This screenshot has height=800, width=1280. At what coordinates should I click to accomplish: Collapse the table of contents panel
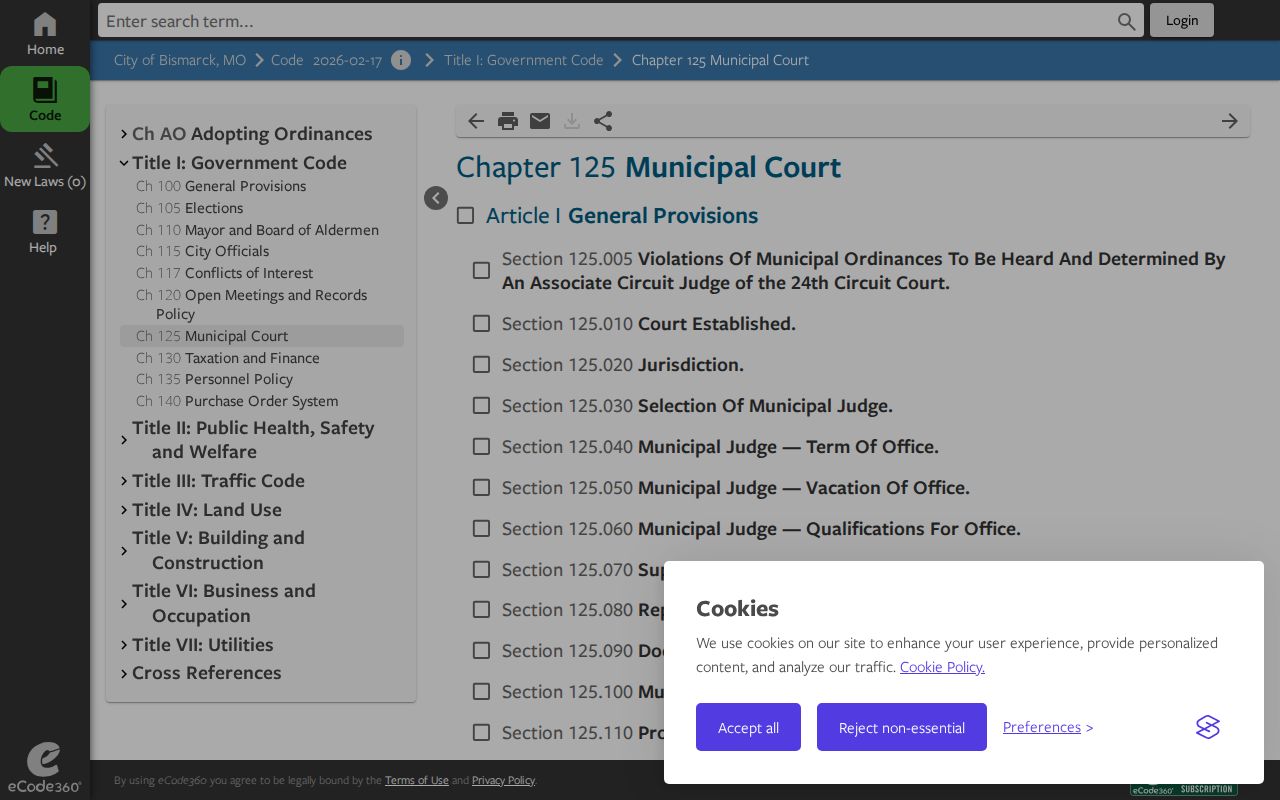pos(436,198)
